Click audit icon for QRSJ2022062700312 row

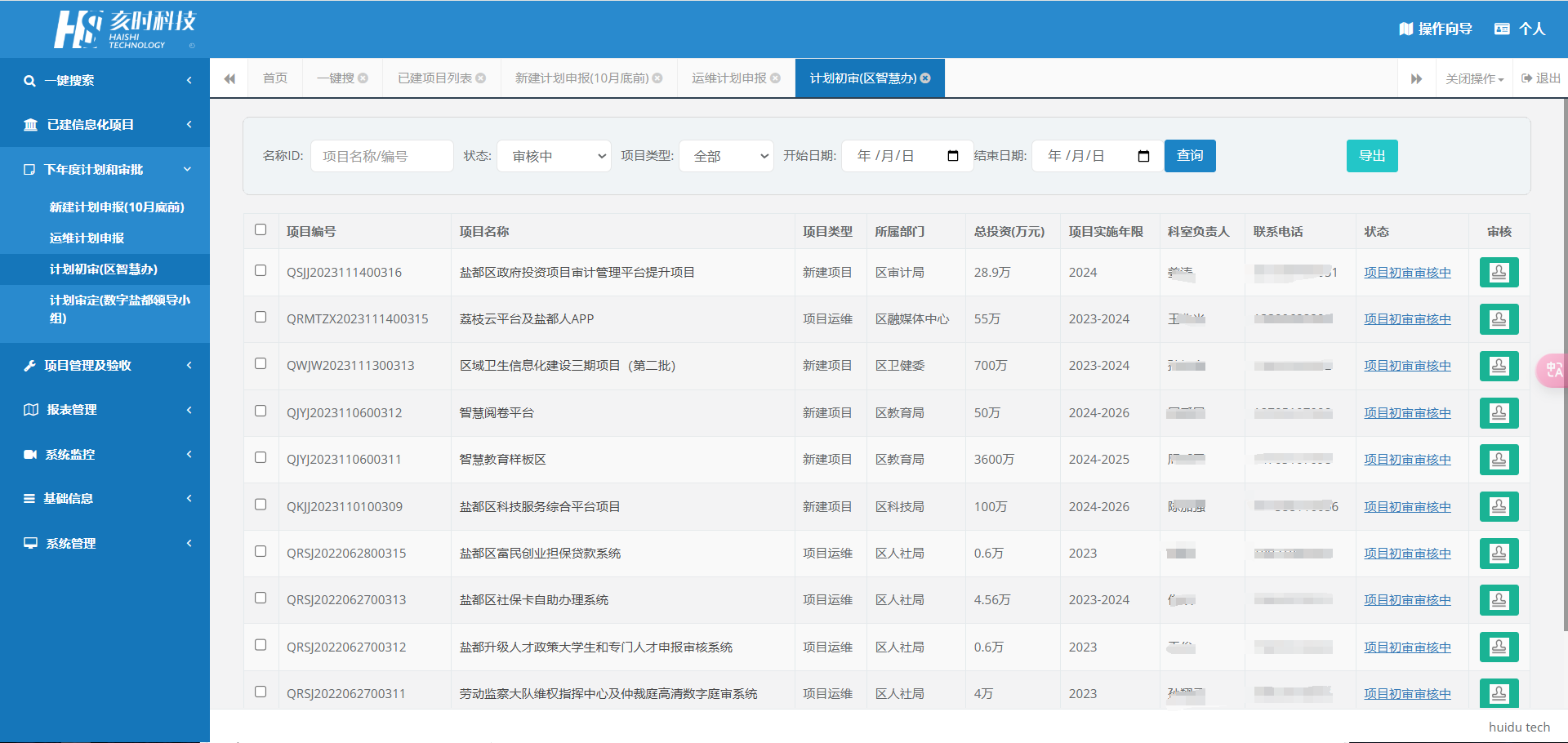[1499, 647]
